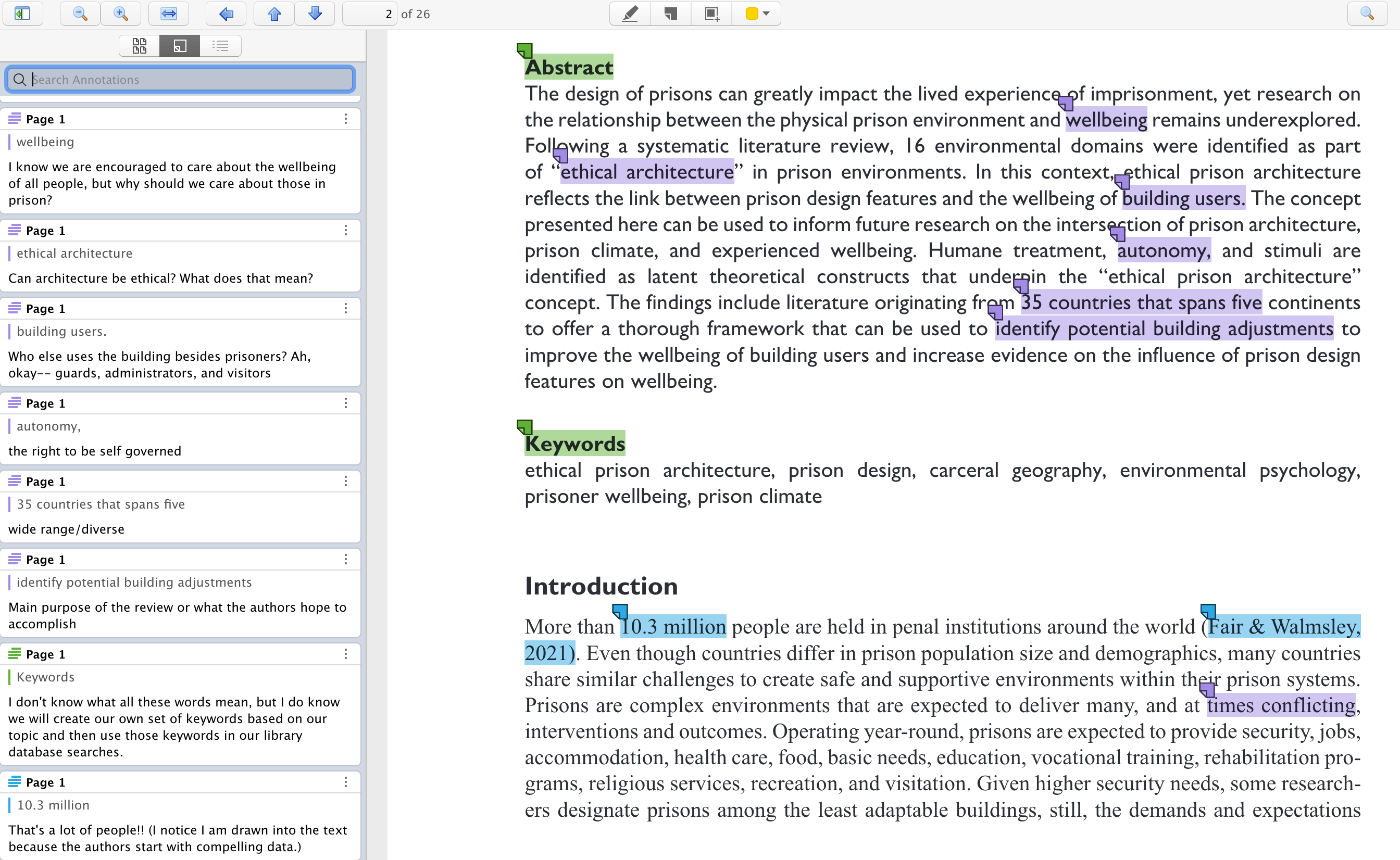Go back with the left arrow
Image resolution: width=1400 pixels, height=860 pixels.
(226, 14)
